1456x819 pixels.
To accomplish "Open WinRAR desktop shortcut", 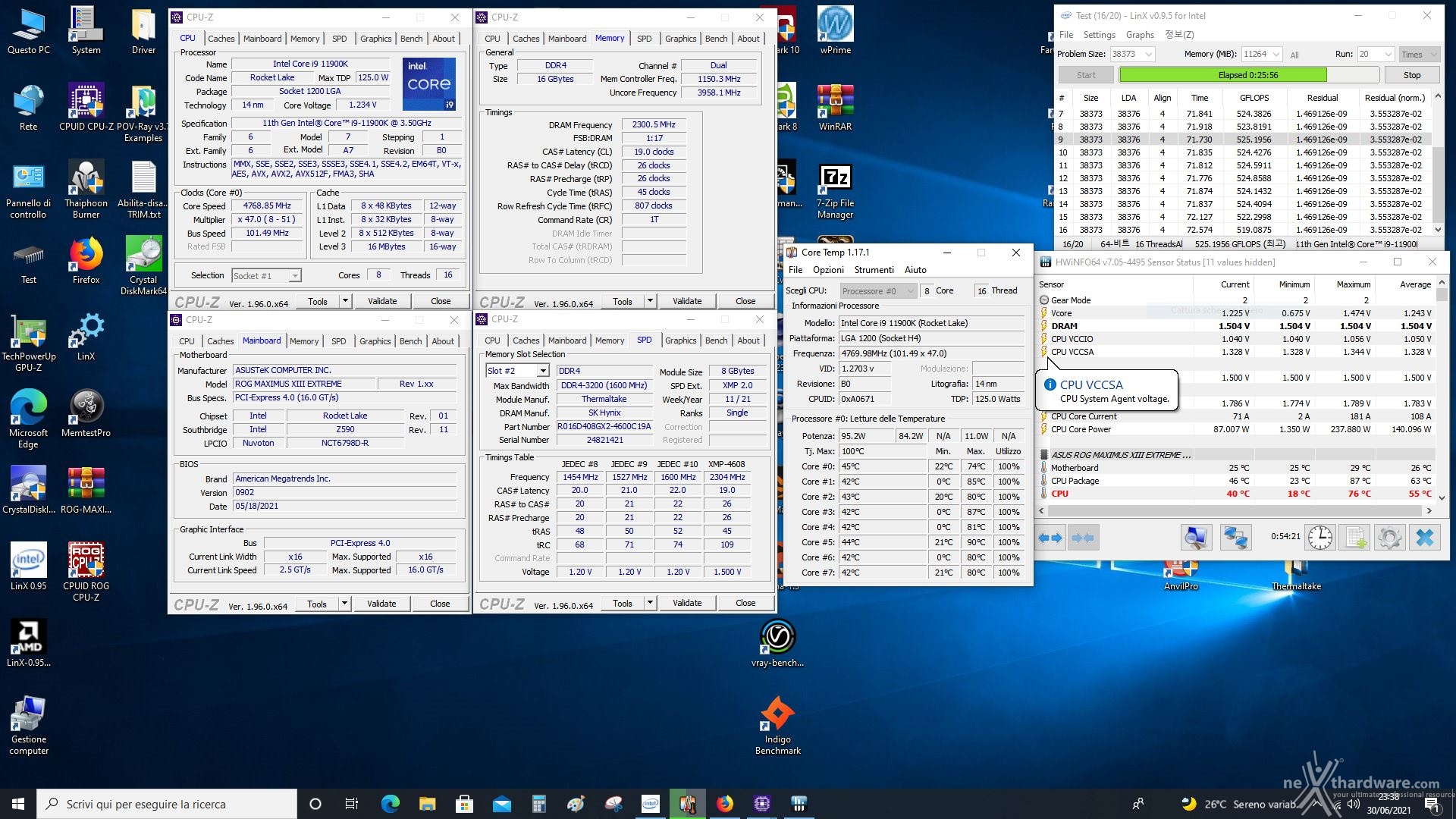I will [x=835, y=107].
